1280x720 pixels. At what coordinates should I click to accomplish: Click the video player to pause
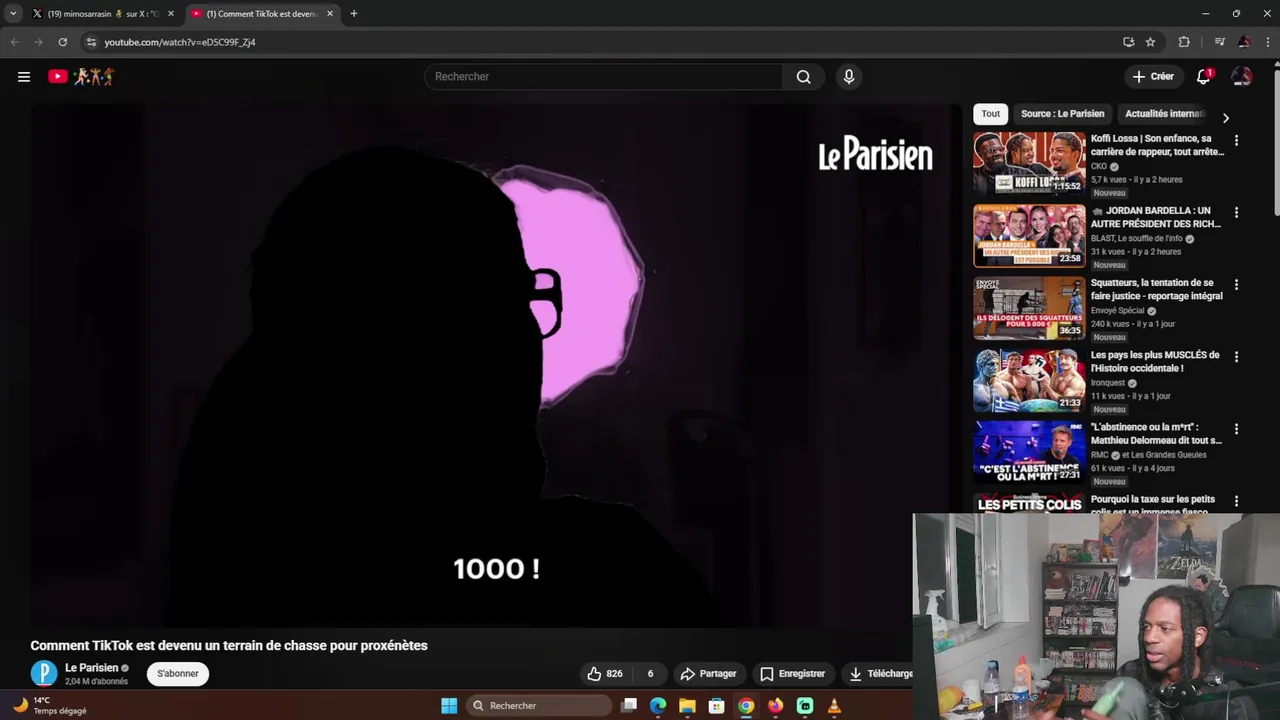click(496, 365)
